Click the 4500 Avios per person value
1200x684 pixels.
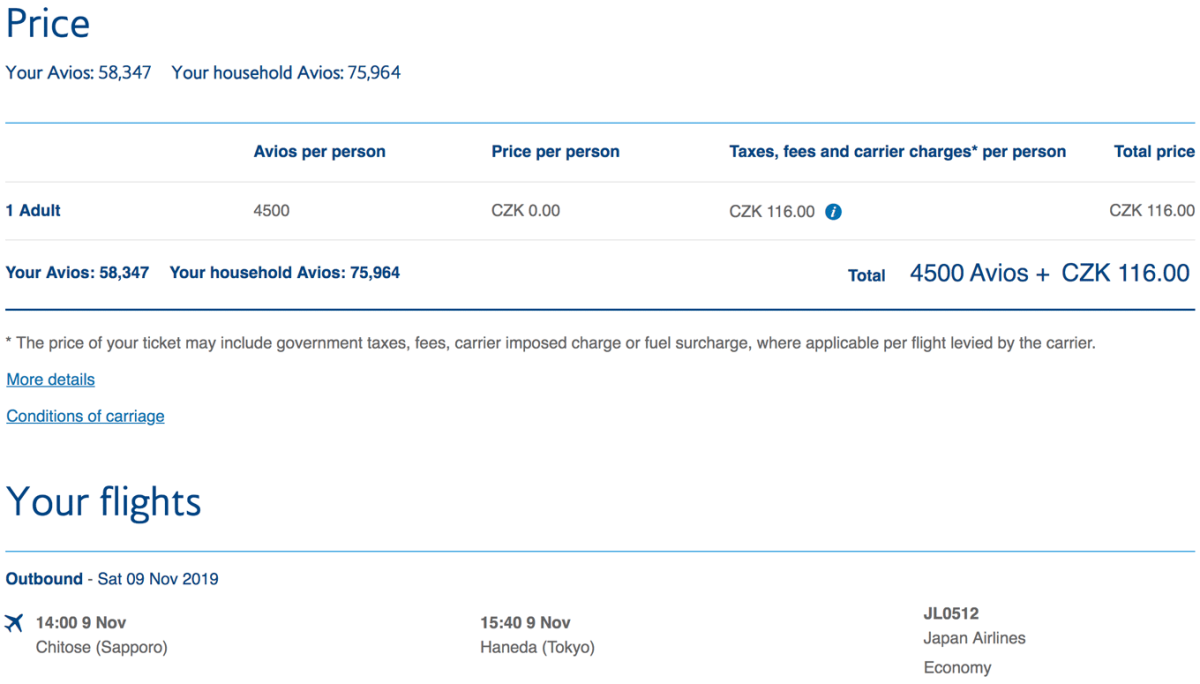click(272, 211)
